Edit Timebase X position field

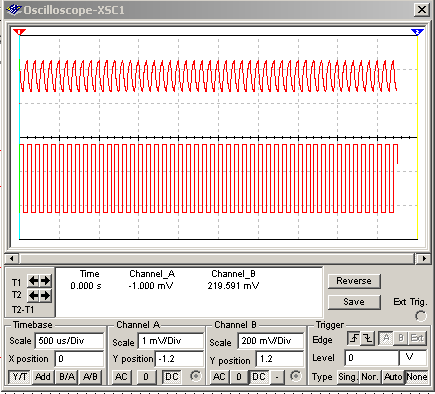coord(80,359)
